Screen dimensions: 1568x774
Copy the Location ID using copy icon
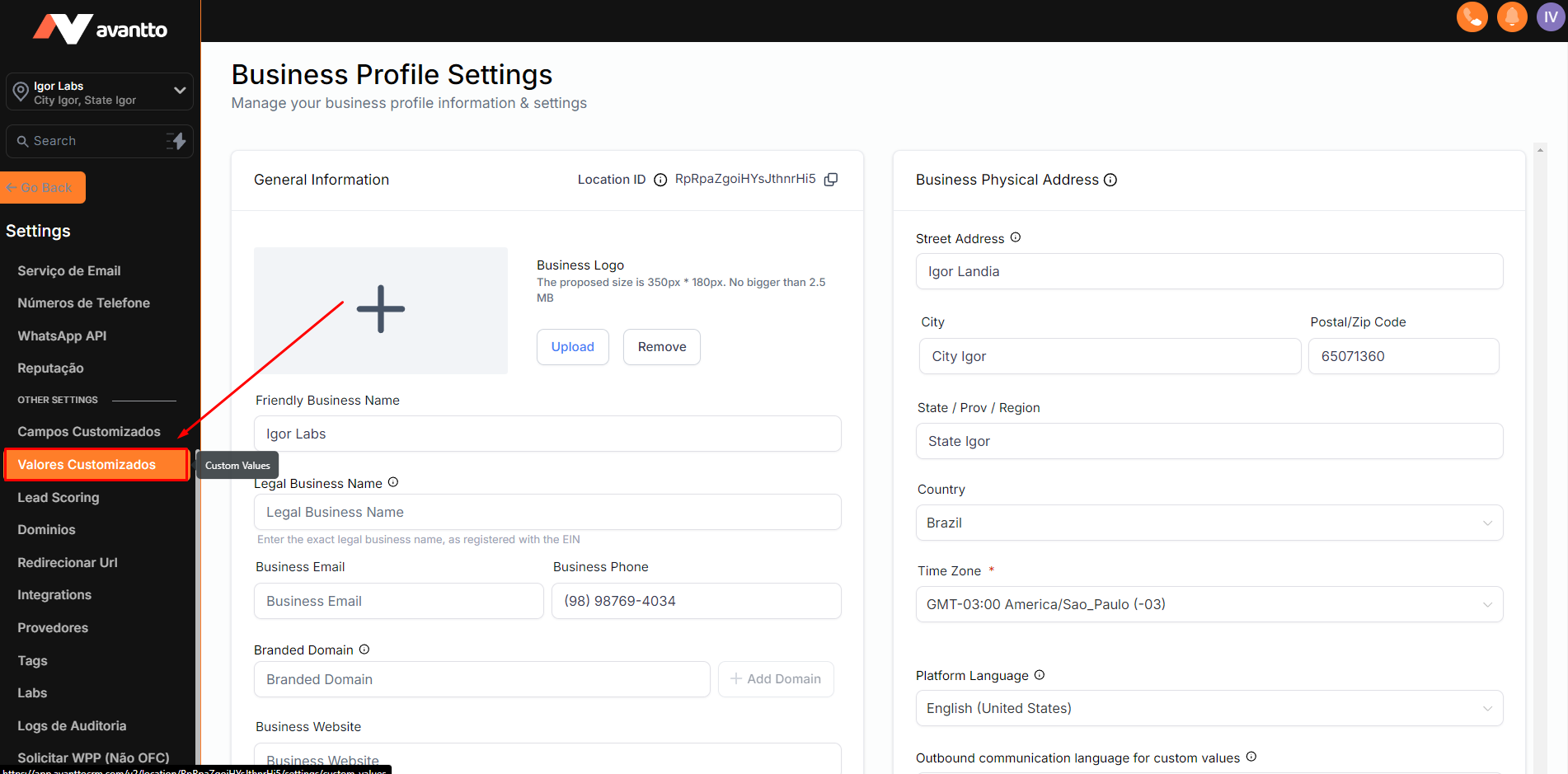[831, 180]
